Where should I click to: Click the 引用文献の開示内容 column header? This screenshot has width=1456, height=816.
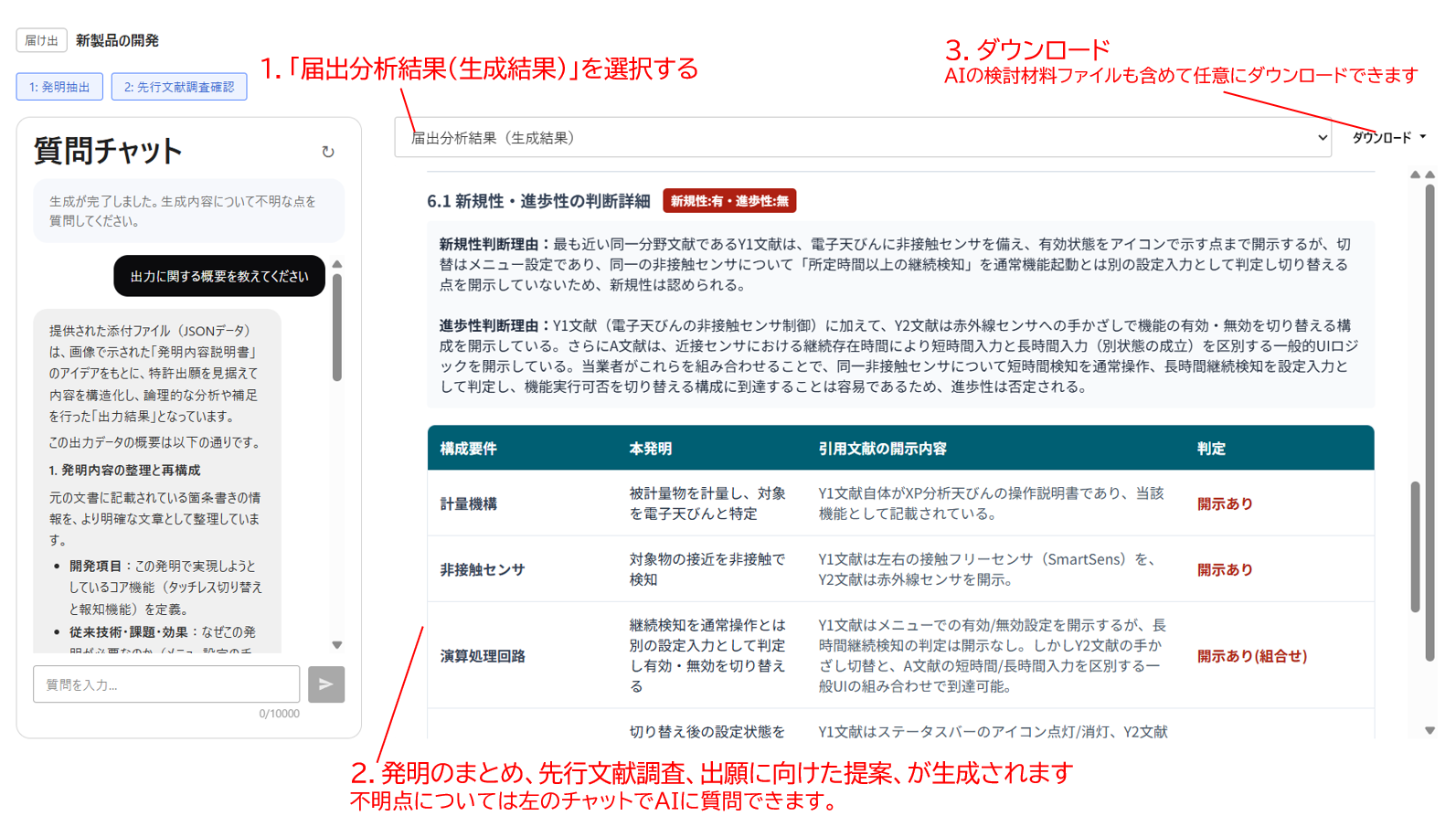[882, 449]
